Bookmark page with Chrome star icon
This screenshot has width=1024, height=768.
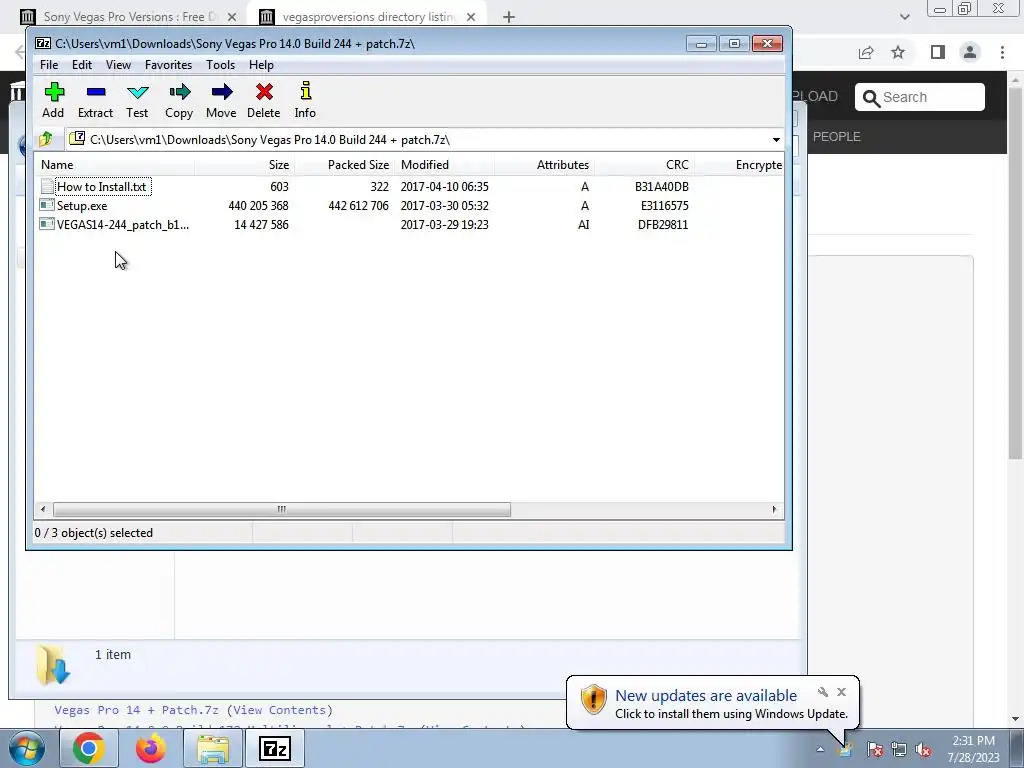898,52
